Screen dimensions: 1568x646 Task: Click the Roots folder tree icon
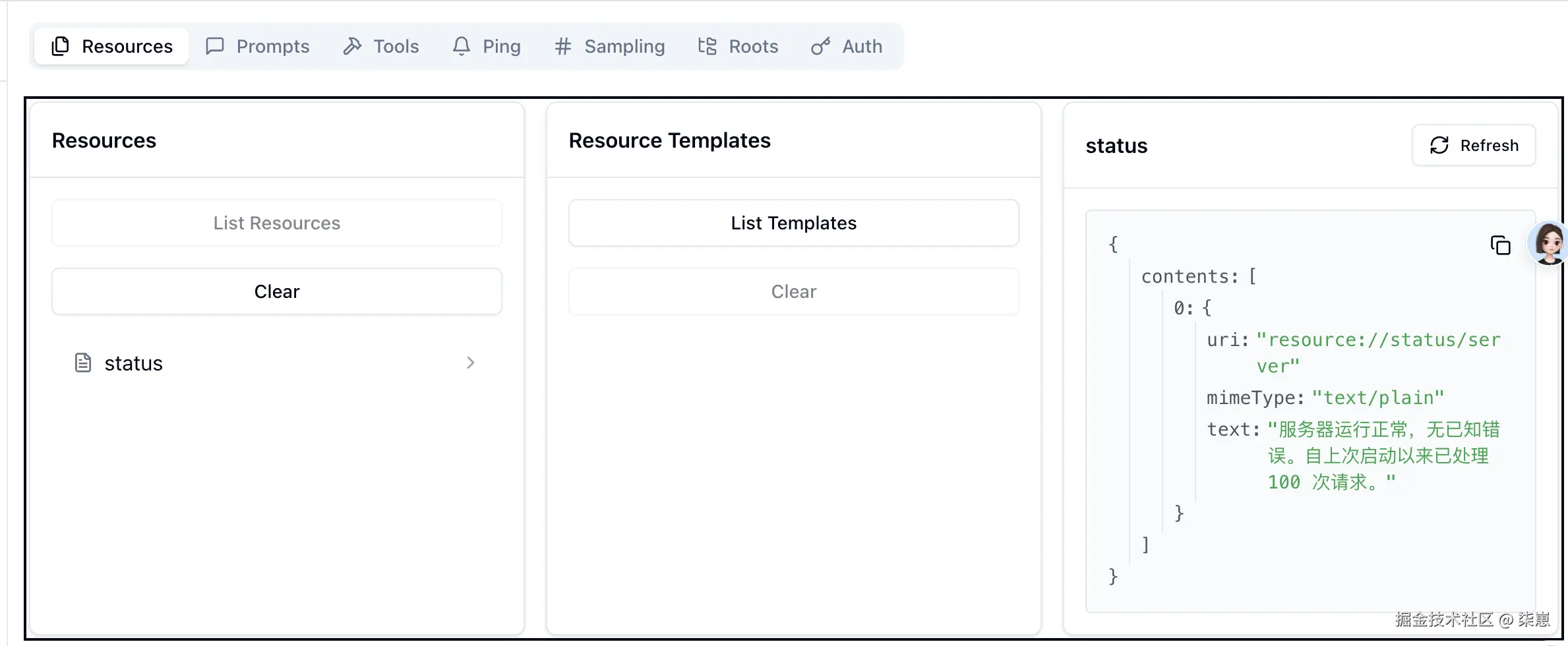click(707, 46)
